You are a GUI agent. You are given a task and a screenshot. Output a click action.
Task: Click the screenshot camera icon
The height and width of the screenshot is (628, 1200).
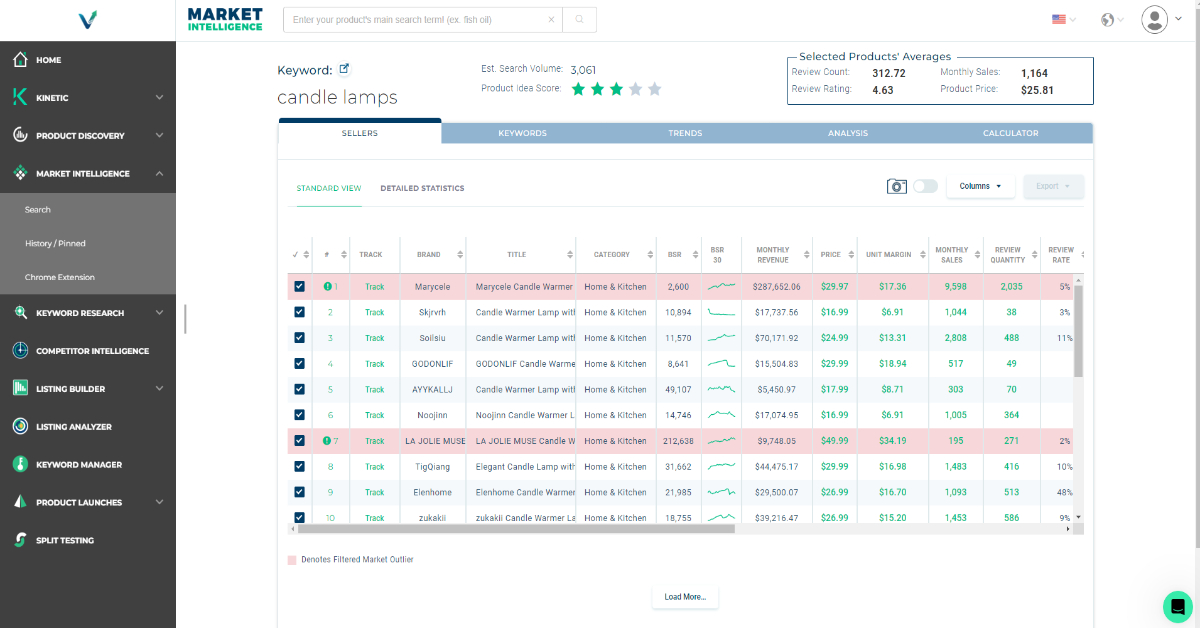pos(897,186)
